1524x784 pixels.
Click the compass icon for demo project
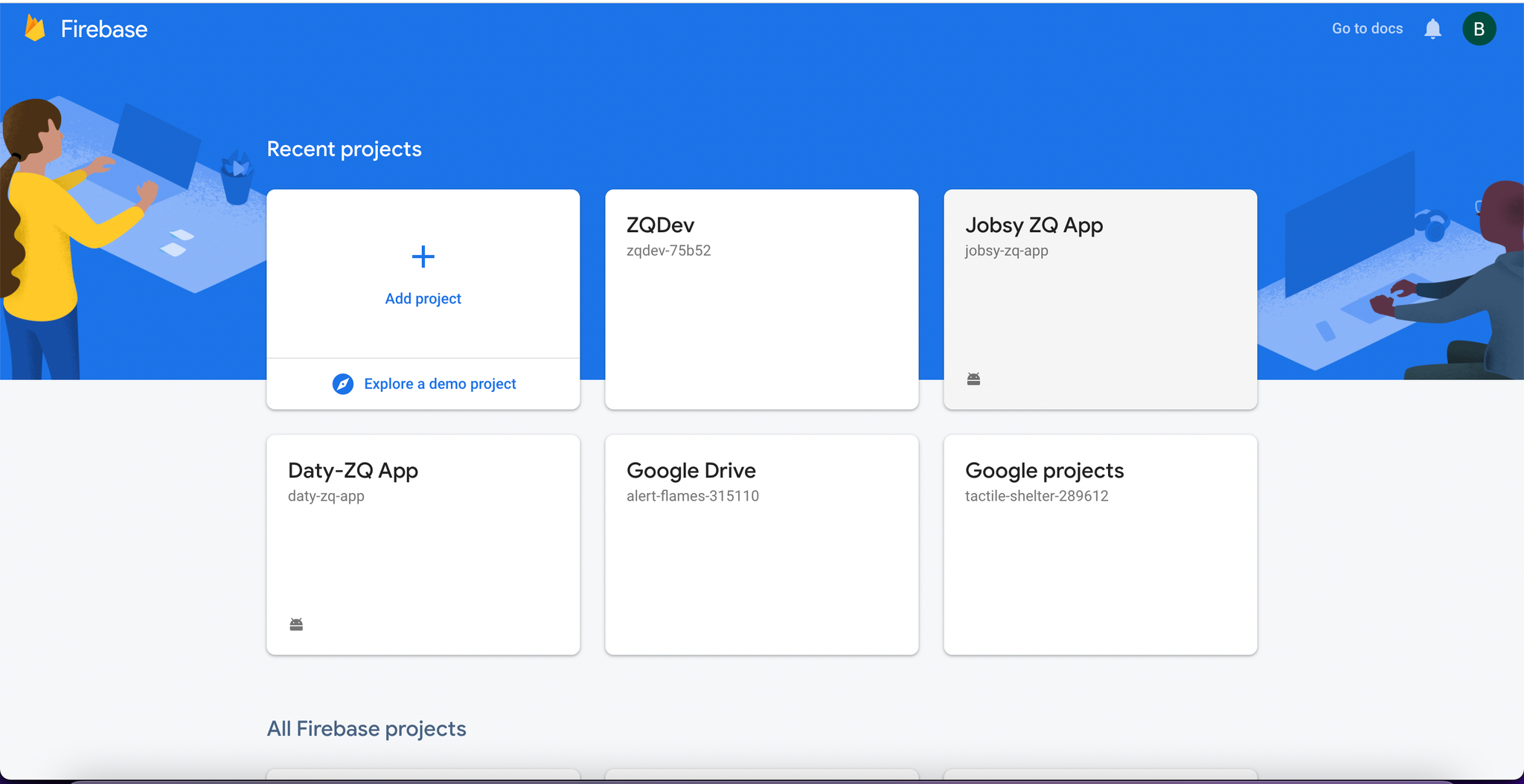pyautogui.click(x=343, y=384)
